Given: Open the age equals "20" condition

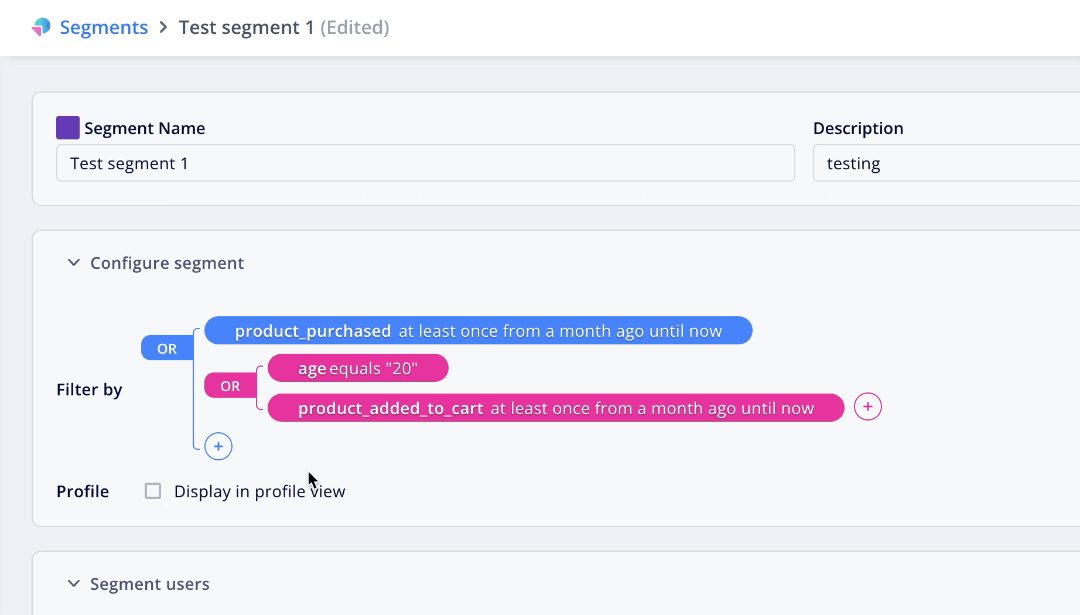Looking at the screenshot, I should tap(358, 368).
